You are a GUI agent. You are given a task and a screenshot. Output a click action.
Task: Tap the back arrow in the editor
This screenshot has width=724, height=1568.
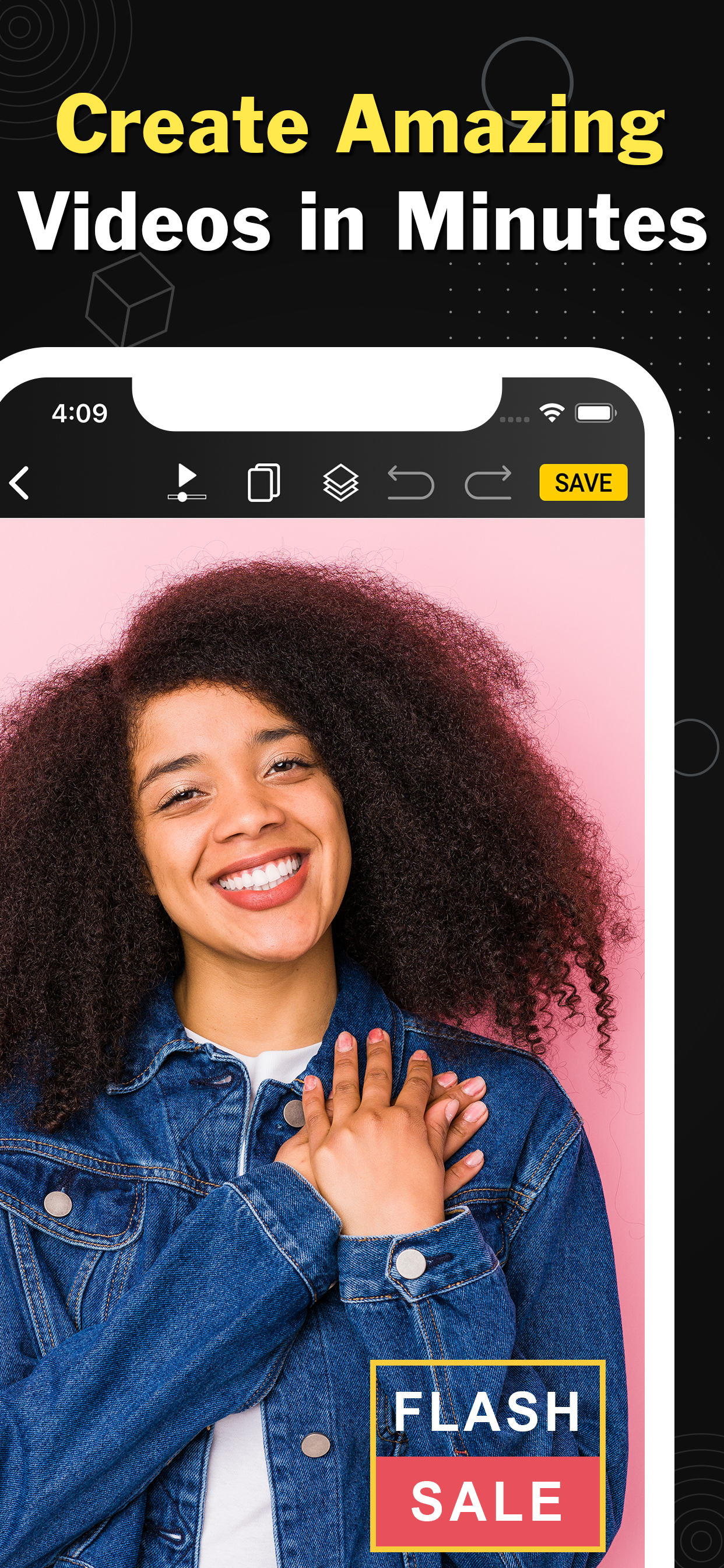pos(19,482)
